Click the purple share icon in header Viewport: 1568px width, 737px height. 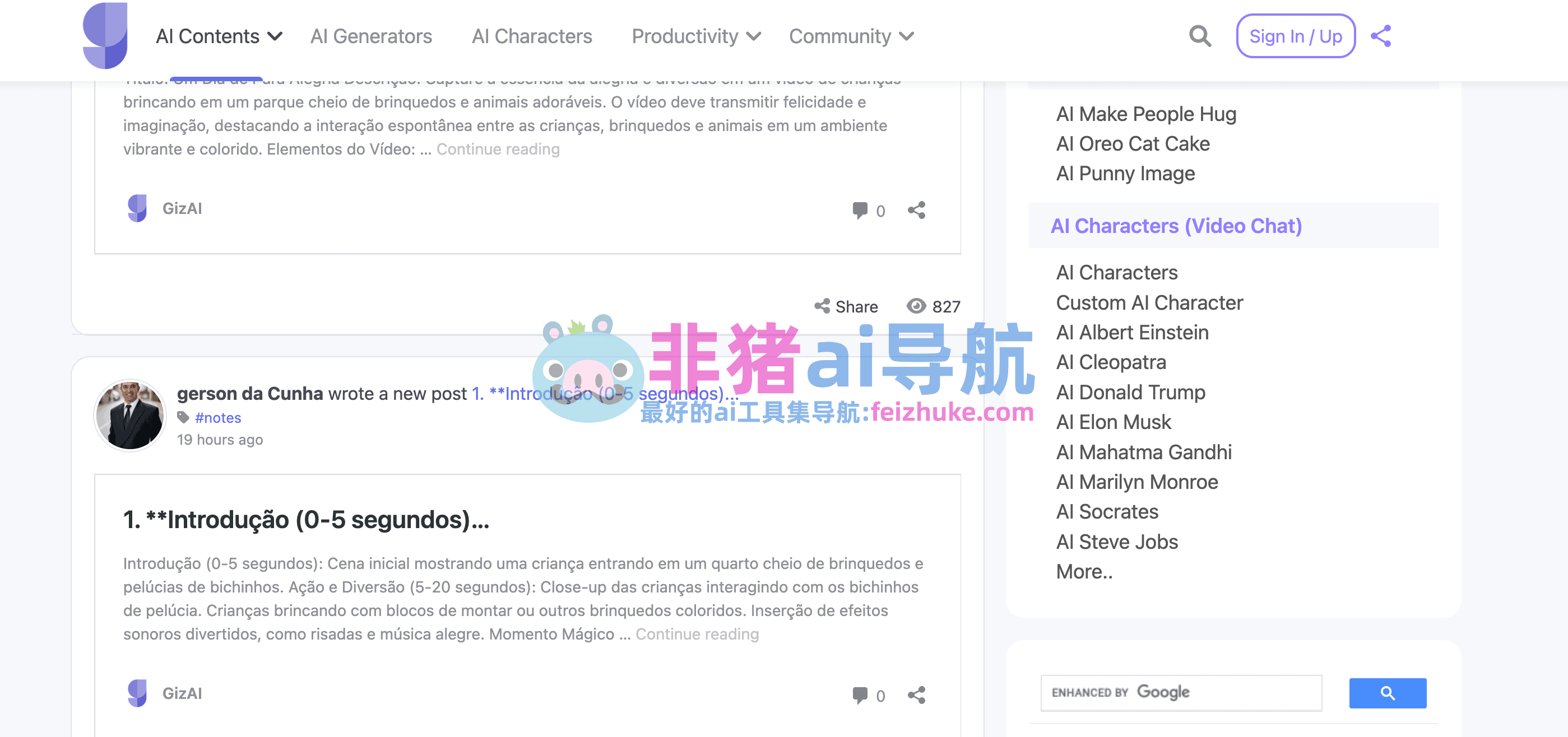point(1380,36)
